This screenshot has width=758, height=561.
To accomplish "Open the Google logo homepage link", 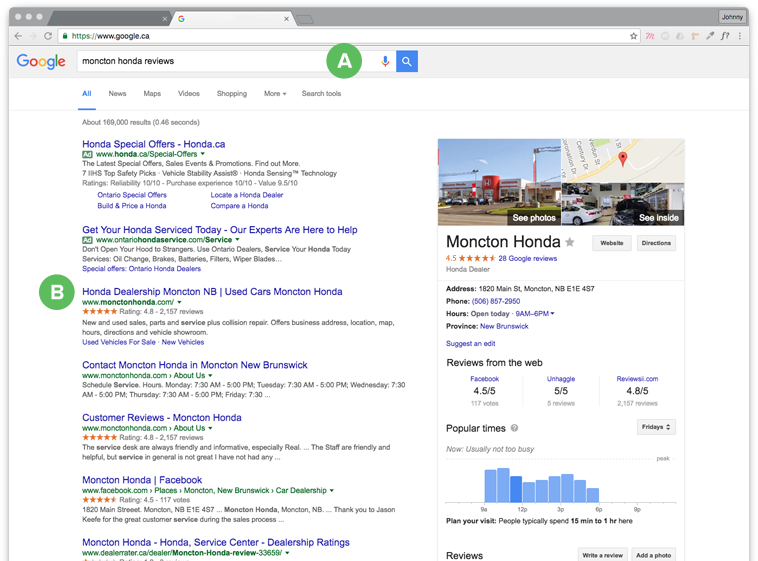I will tap(41, 61).
